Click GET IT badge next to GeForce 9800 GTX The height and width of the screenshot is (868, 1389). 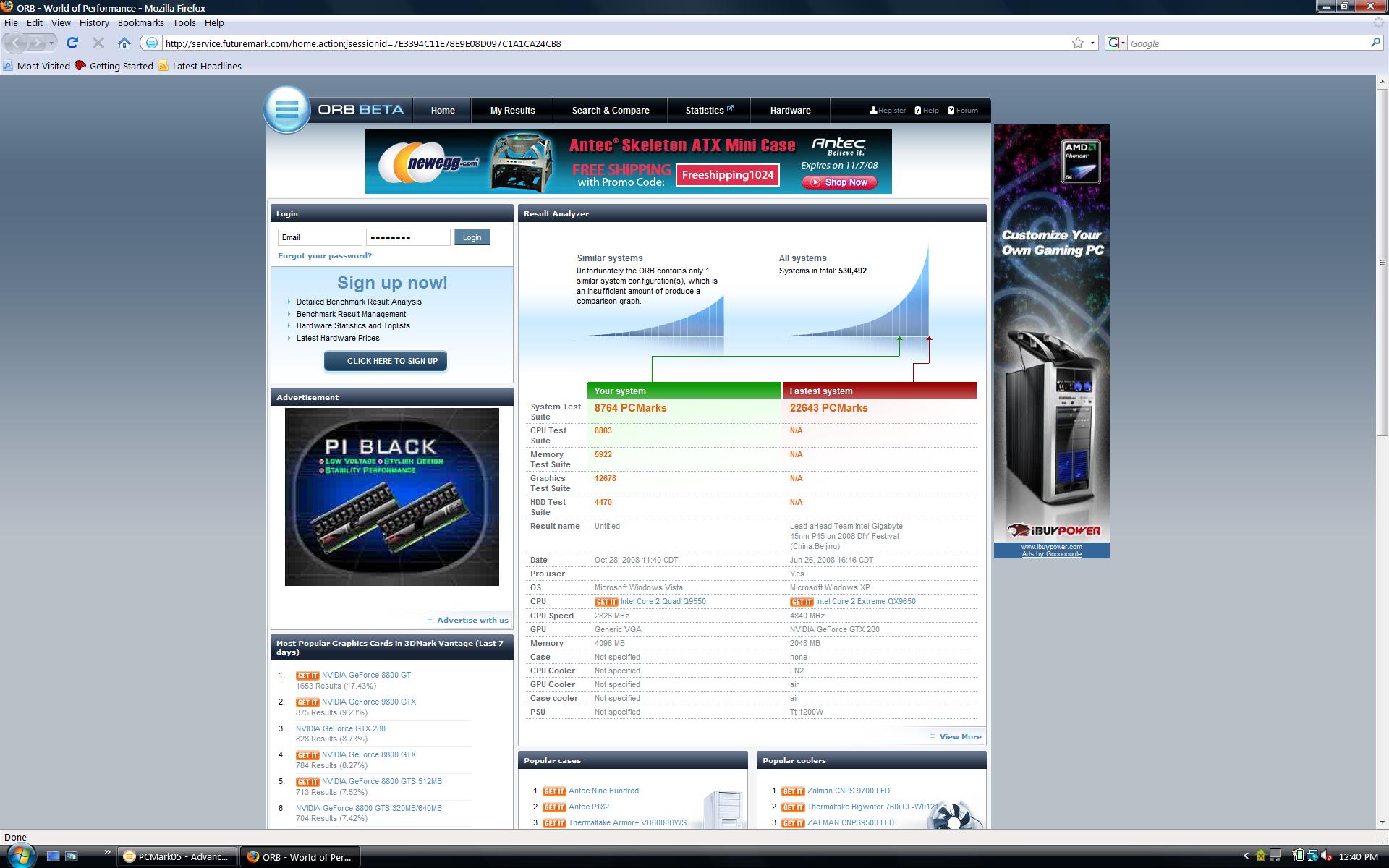[x=307, y=702]
